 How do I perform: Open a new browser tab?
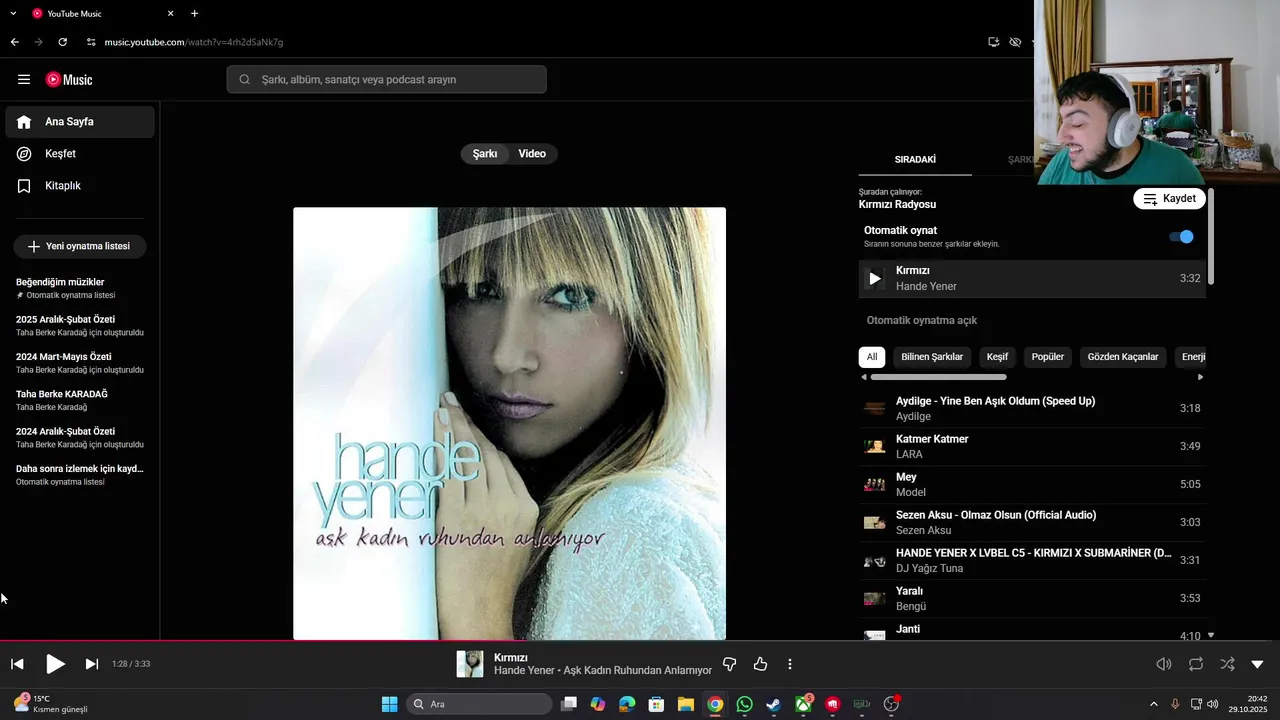tap(194, 14)
